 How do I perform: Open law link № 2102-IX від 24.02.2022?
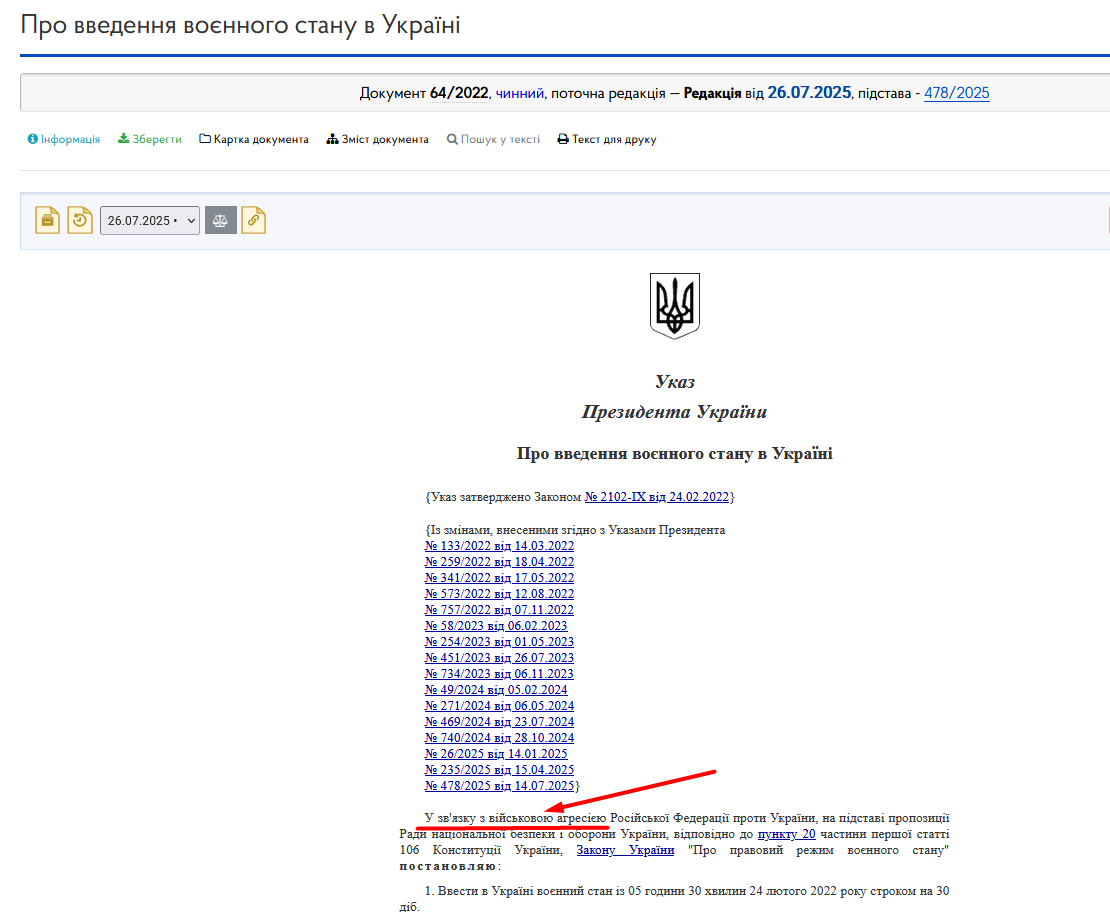tap(657, 497)
